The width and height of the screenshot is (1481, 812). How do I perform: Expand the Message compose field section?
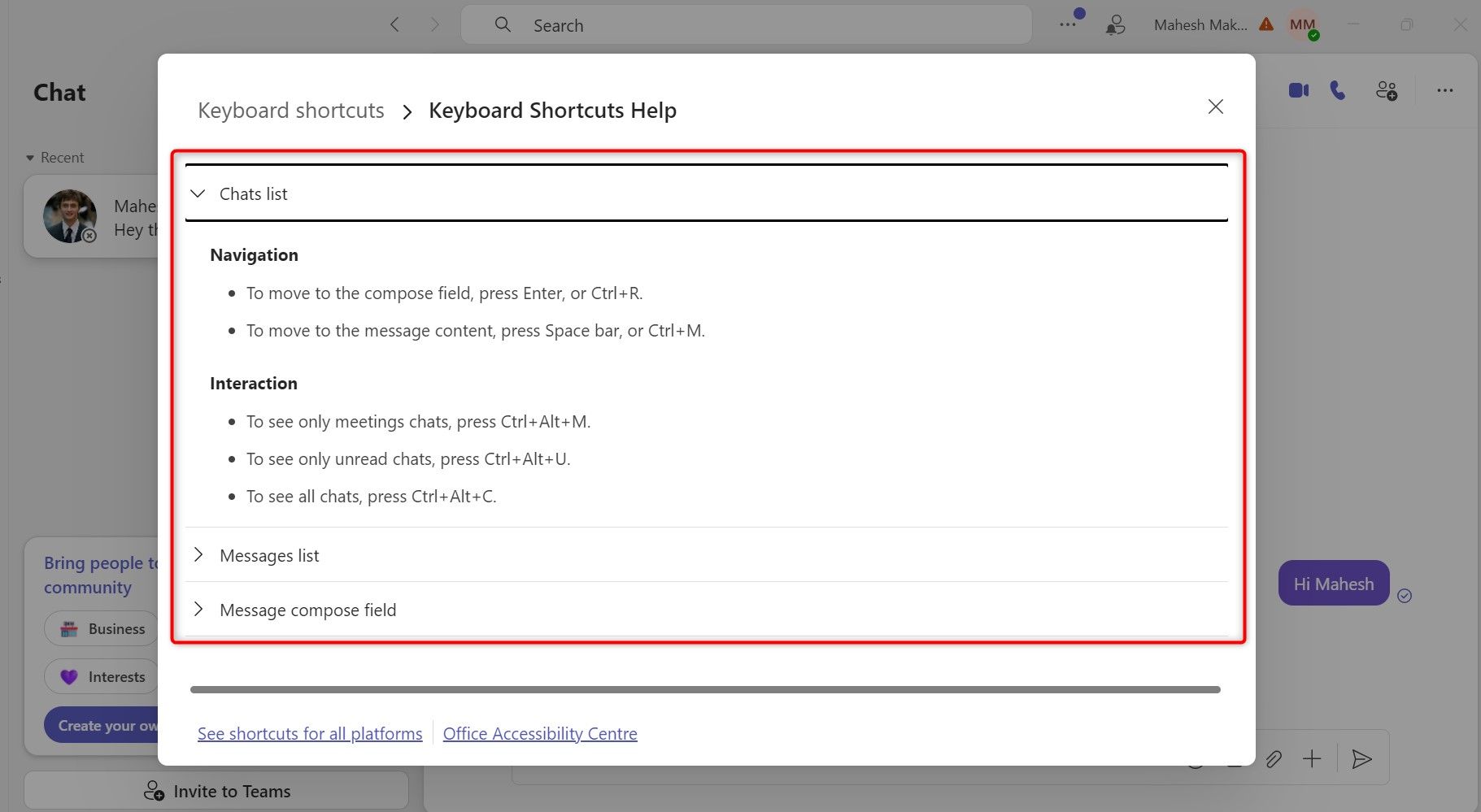tap(198, 609)
